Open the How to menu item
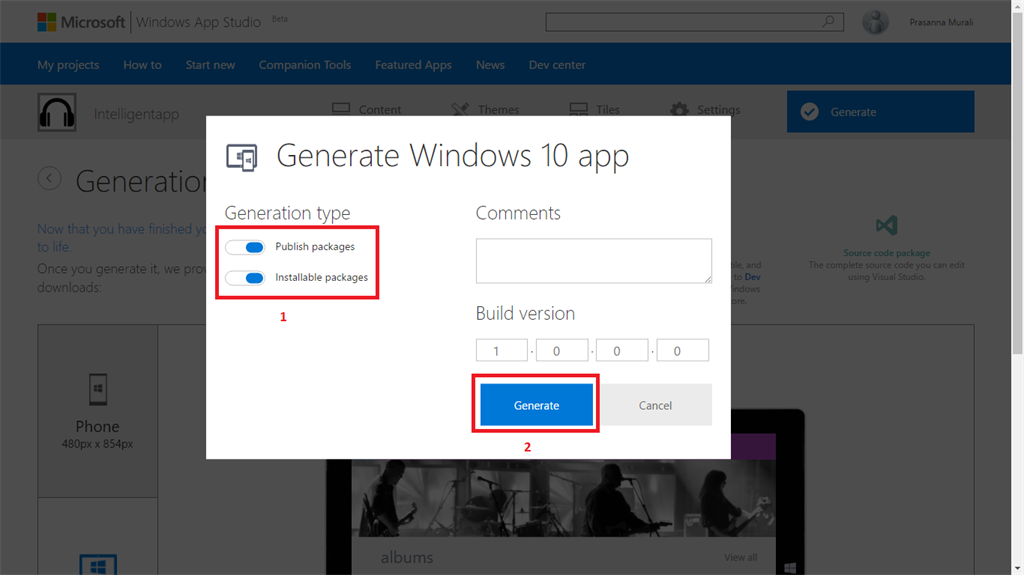 pyautogui.click(x=142, y=65)
